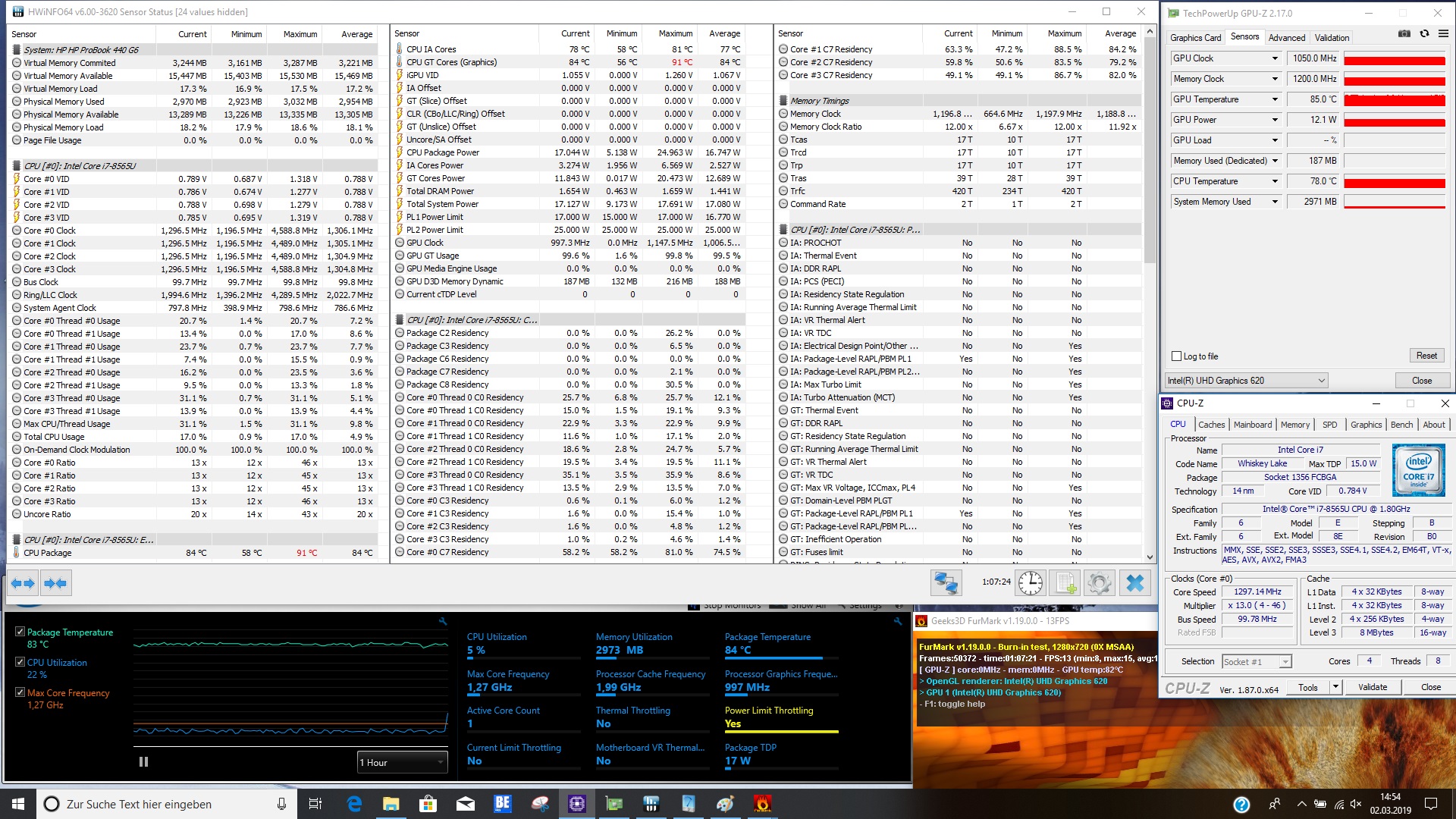The image size is (1456, 819).
Task: Click the Reset button in GPU-Z
Action: [1426, 356]
